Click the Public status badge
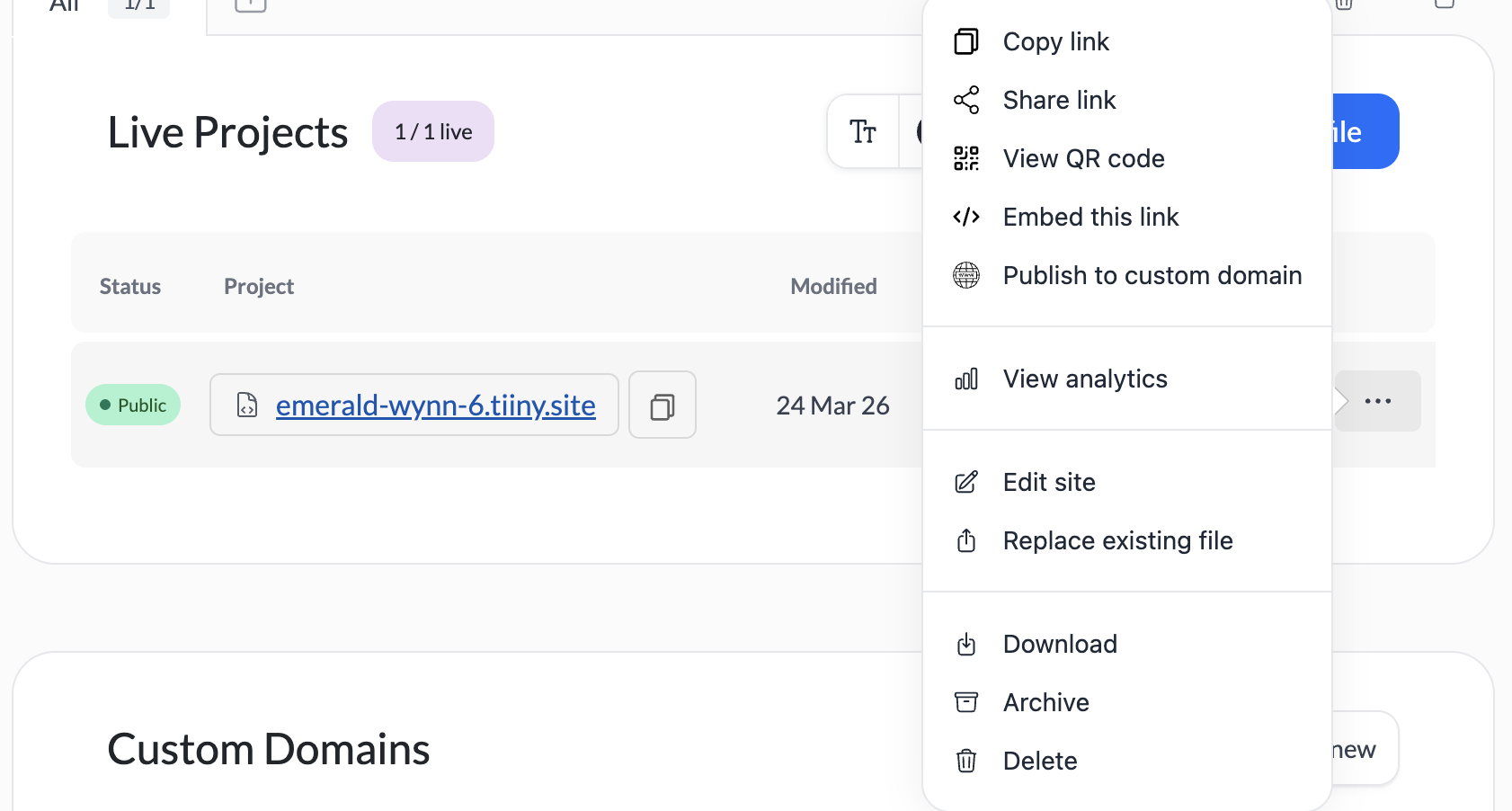 (133, 405)
